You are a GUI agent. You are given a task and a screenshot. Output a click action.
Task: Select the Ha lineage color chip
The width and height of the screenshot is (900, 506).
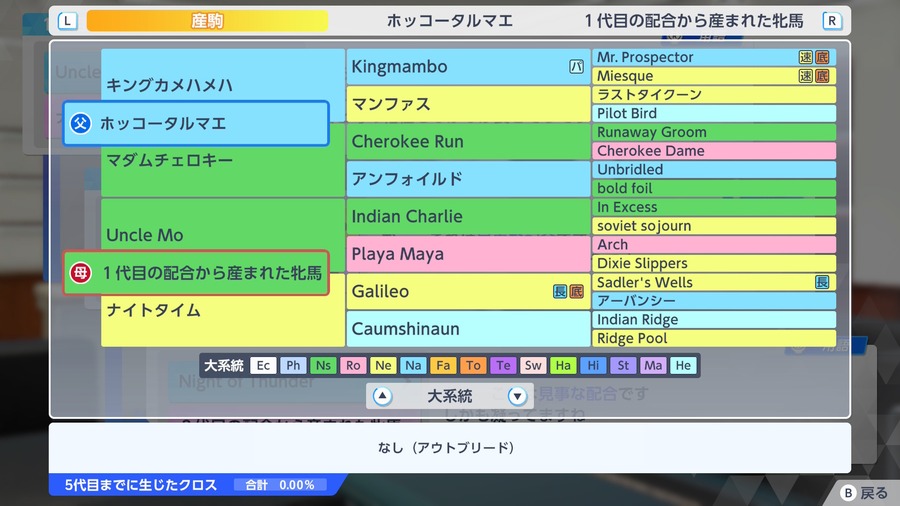point(563,365)
